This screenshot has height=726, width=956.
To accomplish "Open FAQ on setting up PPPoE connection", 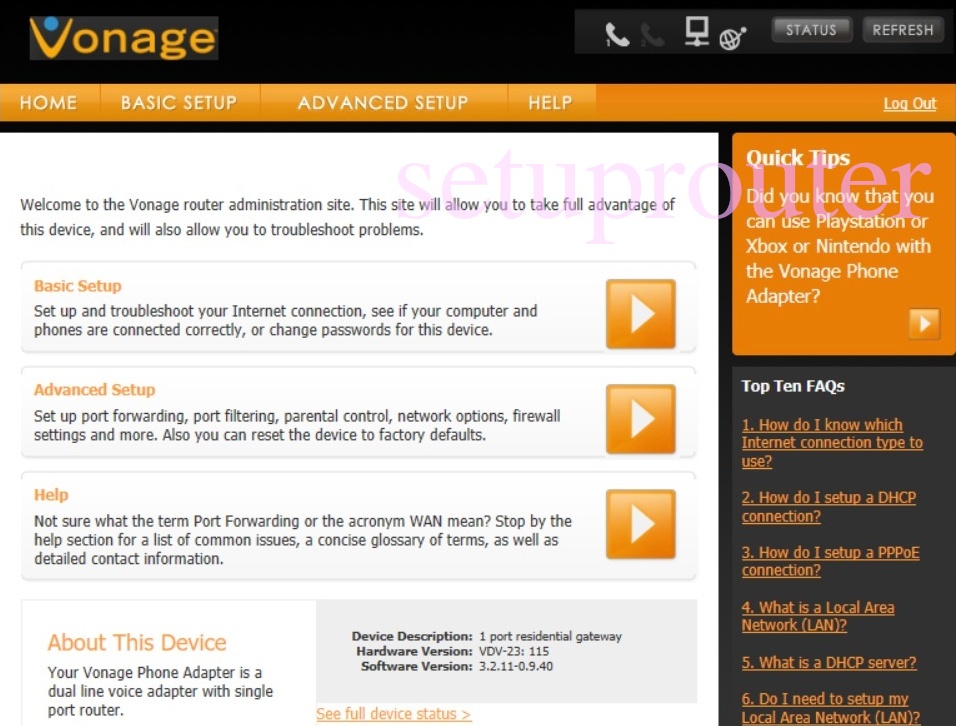I will 831,561.
